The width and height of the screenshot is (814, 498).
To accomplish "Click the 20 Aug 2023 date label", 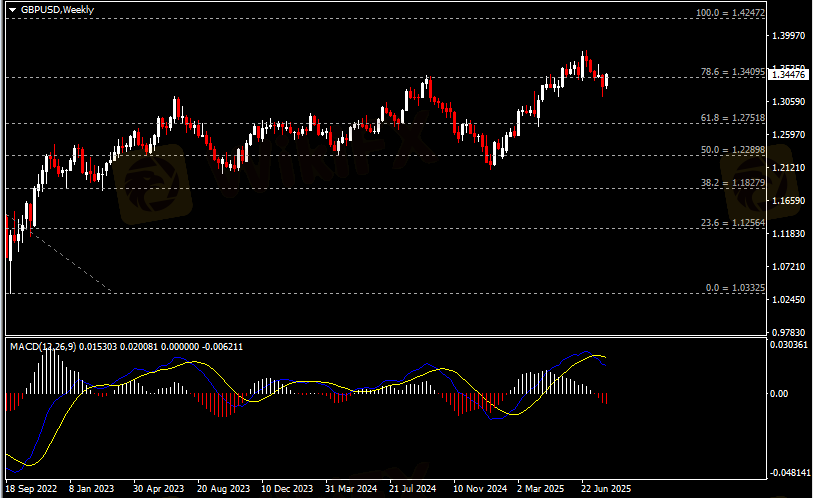I will click(223, 489).
